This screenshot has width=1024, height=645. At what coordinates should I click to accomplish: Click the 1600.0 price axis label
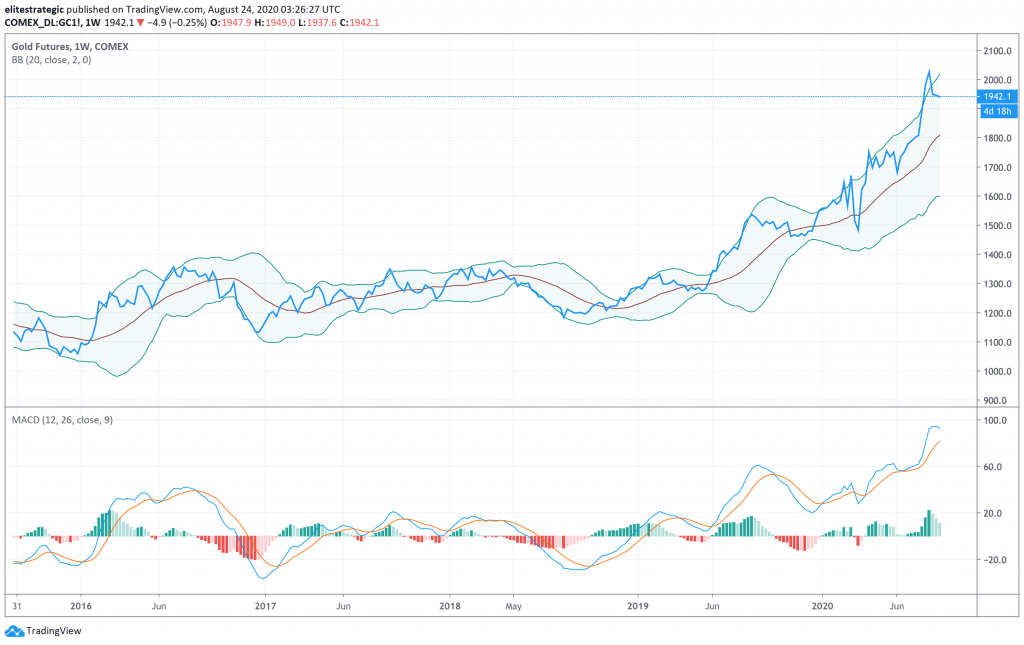coord(997,197)
